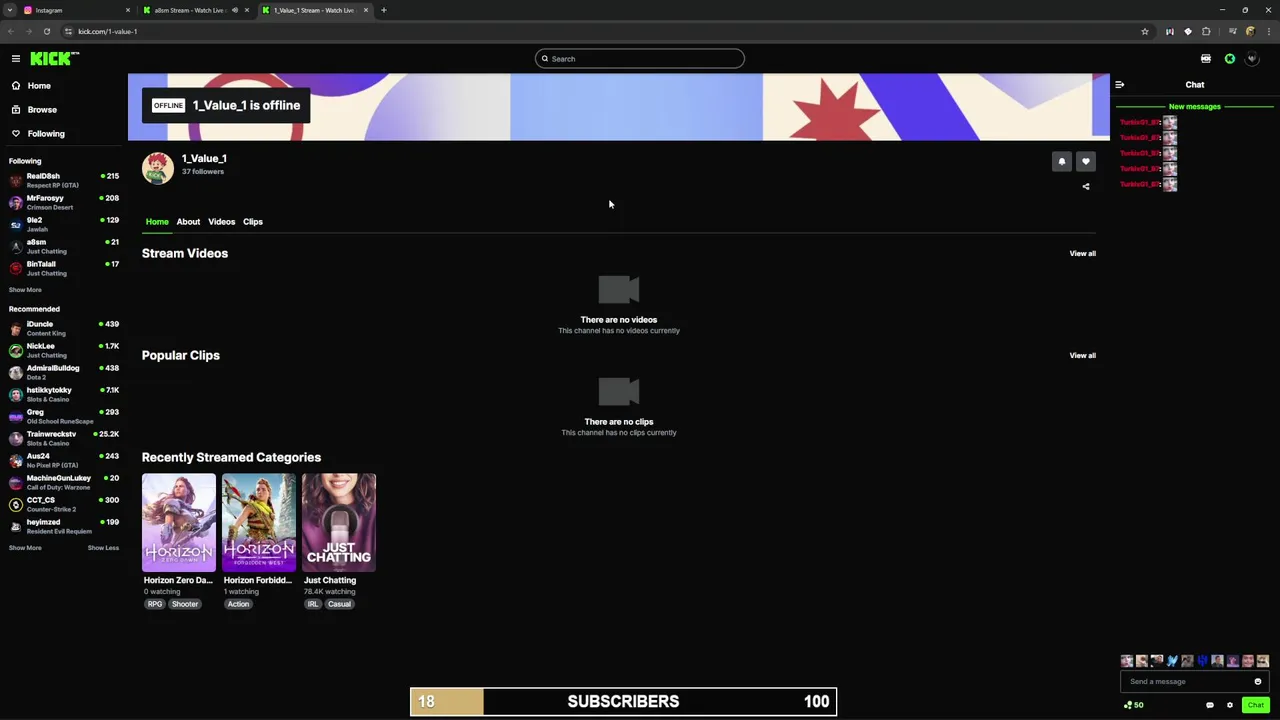The height and width of the screenshot is (720, 1280).
Task: Open the KICKs shop icon in header
Action: [1206, 59]
